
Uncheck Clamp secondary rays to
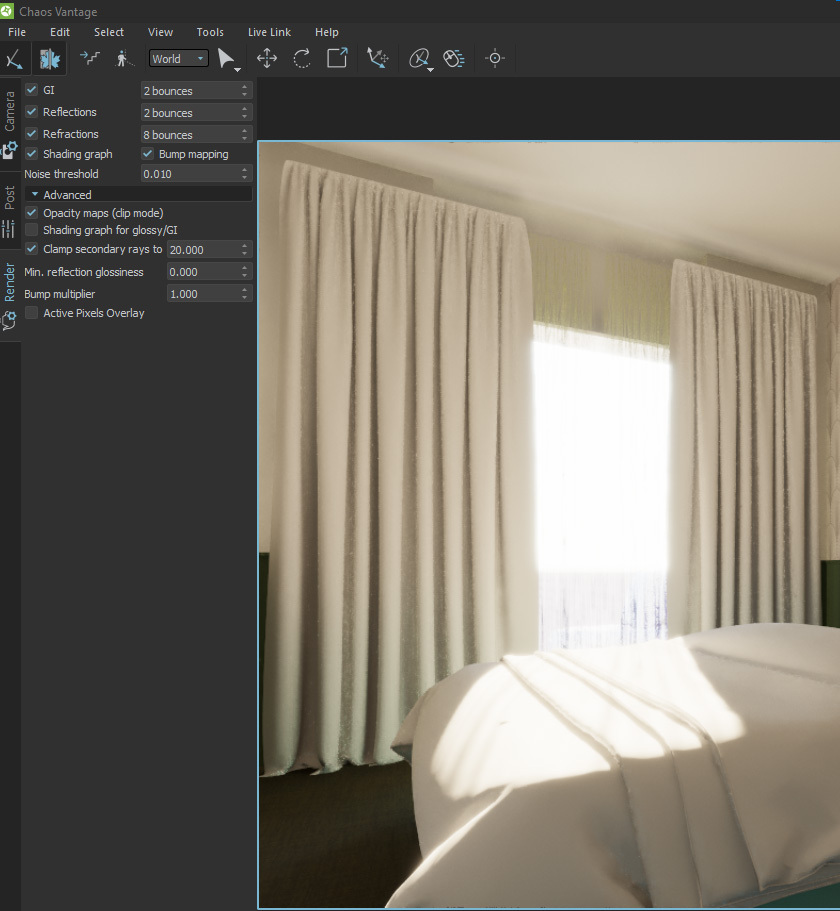click(32, 249)
